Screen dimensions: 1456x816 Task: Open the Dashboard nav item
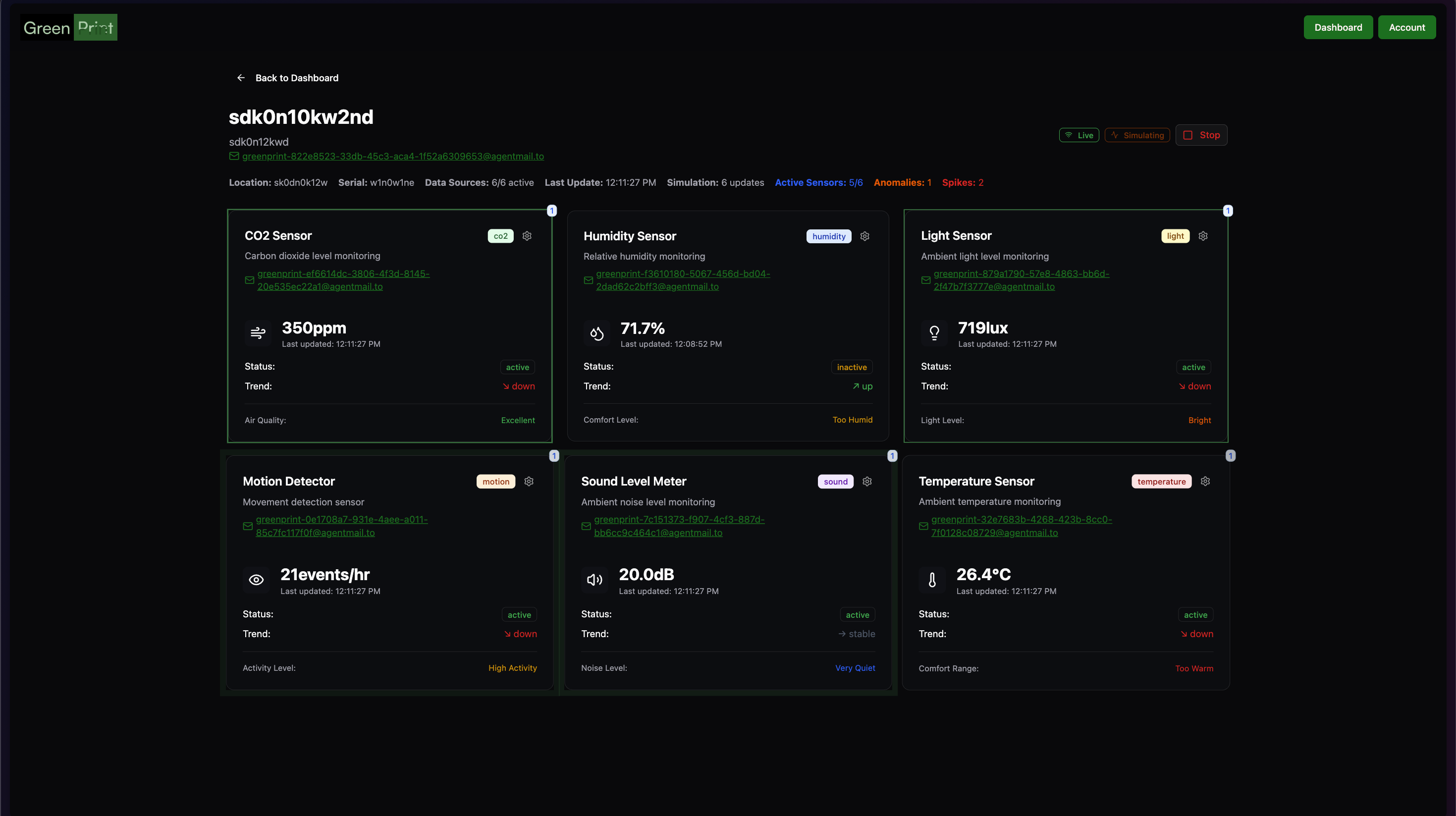click(1338, 27)
